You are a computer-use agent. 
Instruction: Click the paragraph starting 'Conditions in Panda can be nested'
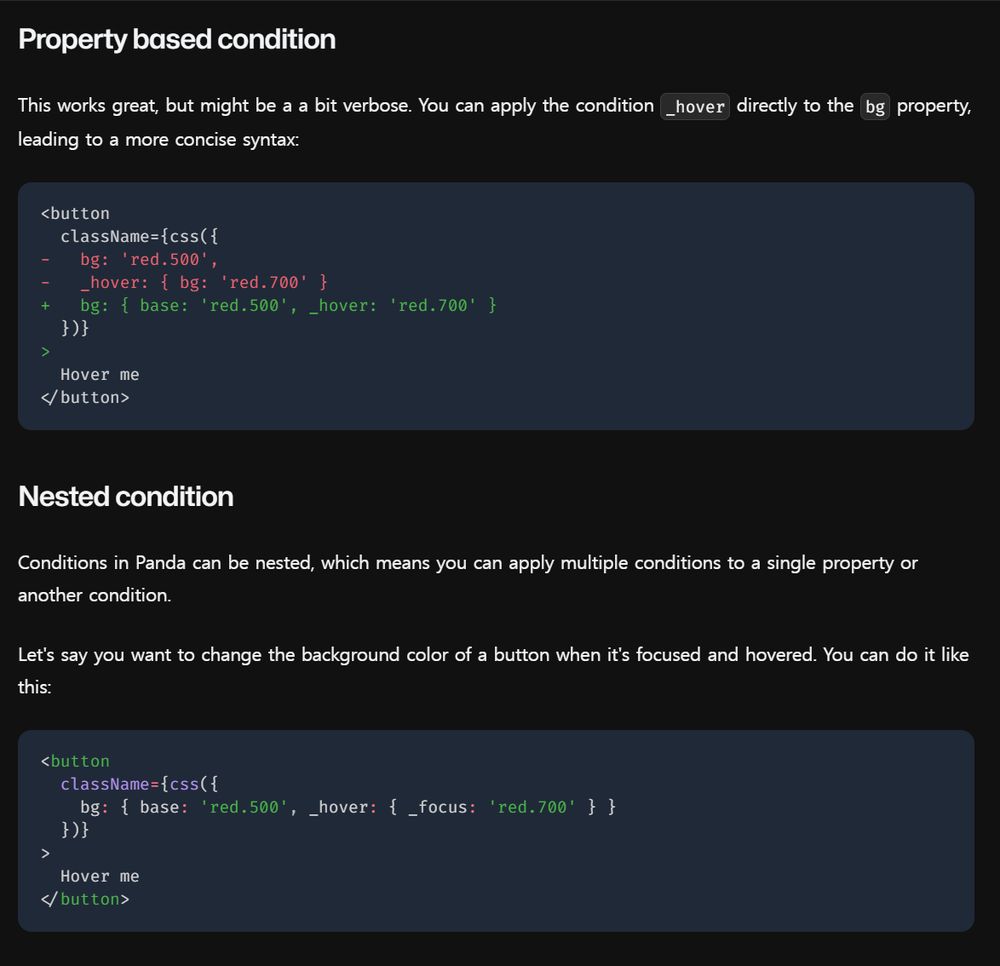click(x=467, y=578)
